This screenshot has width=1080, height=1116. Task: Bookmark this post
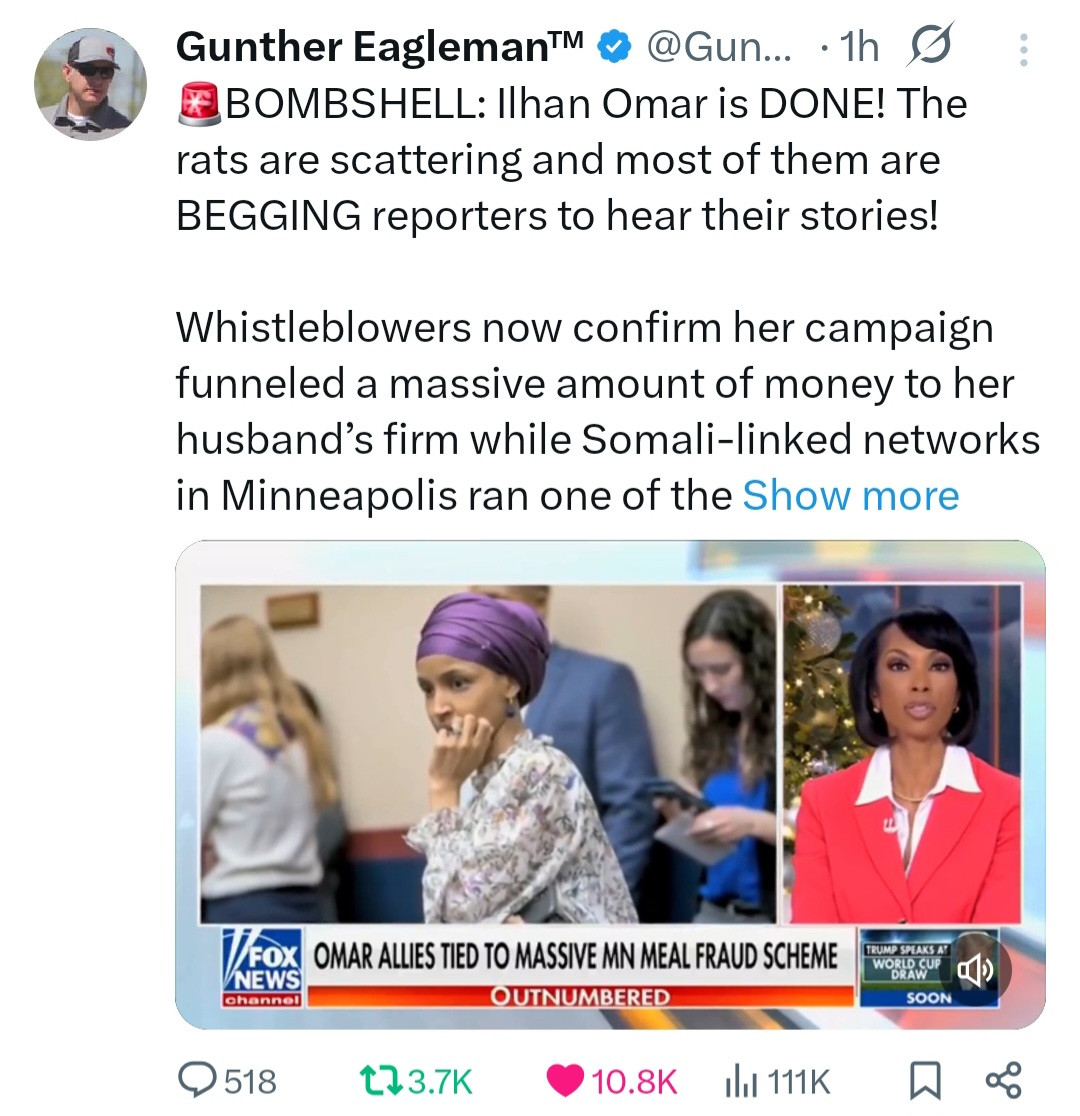click(926, 1081)
